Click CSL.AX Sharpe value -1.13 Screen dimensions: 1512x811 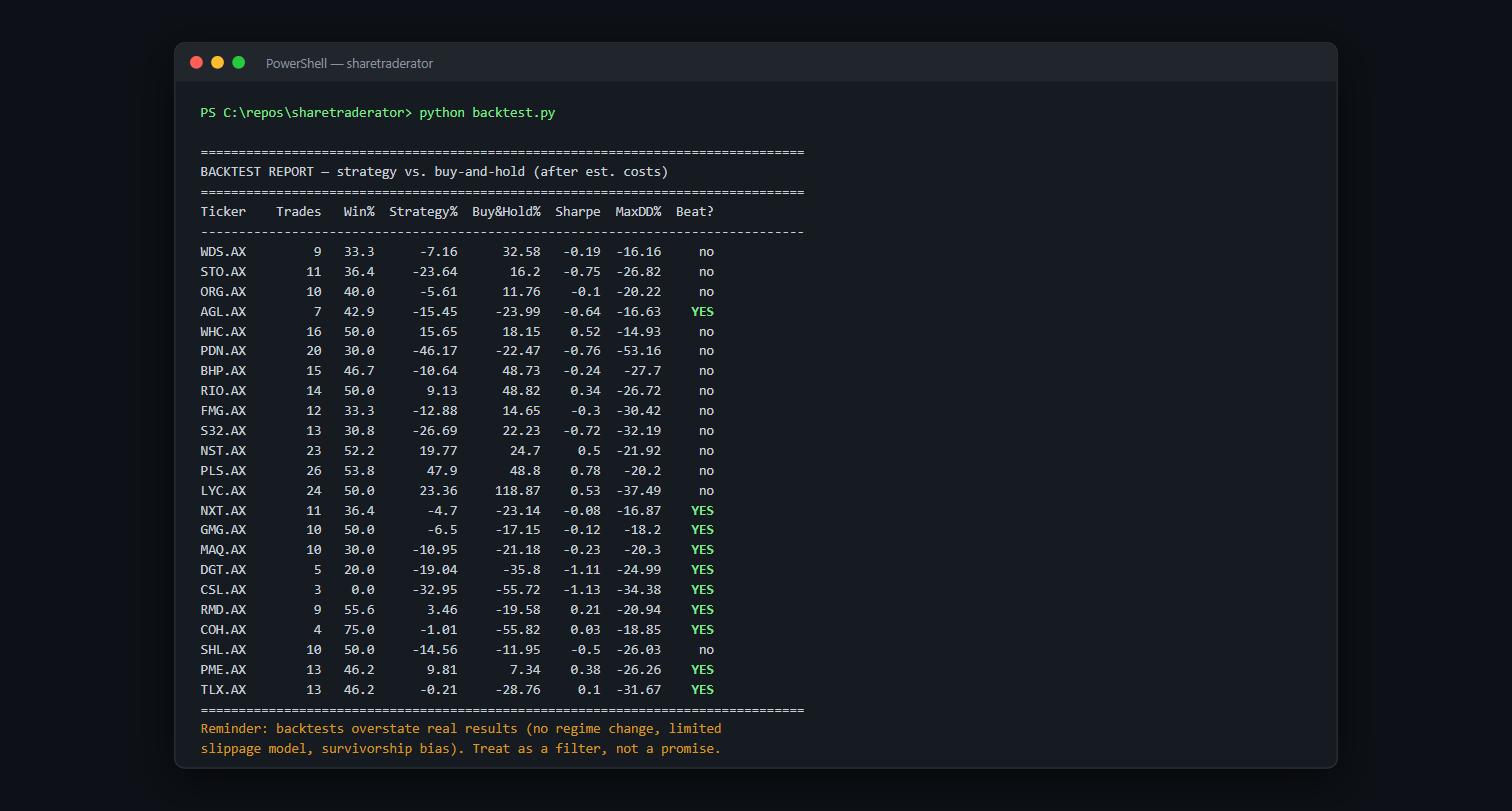click(582, 589)
